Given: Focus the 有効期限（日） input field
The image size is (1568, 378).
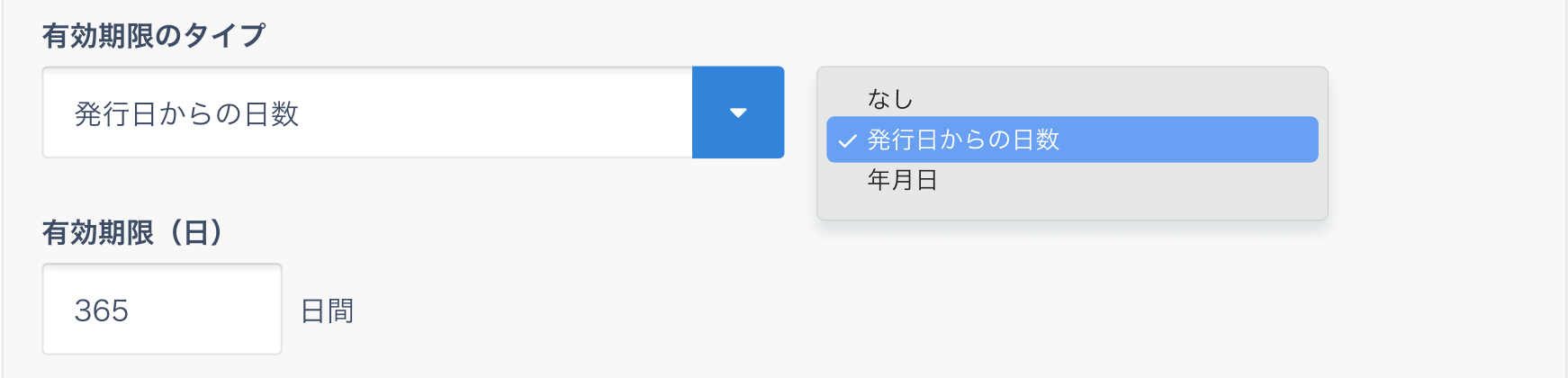Looking at the screenshot, I should point(162,310).
